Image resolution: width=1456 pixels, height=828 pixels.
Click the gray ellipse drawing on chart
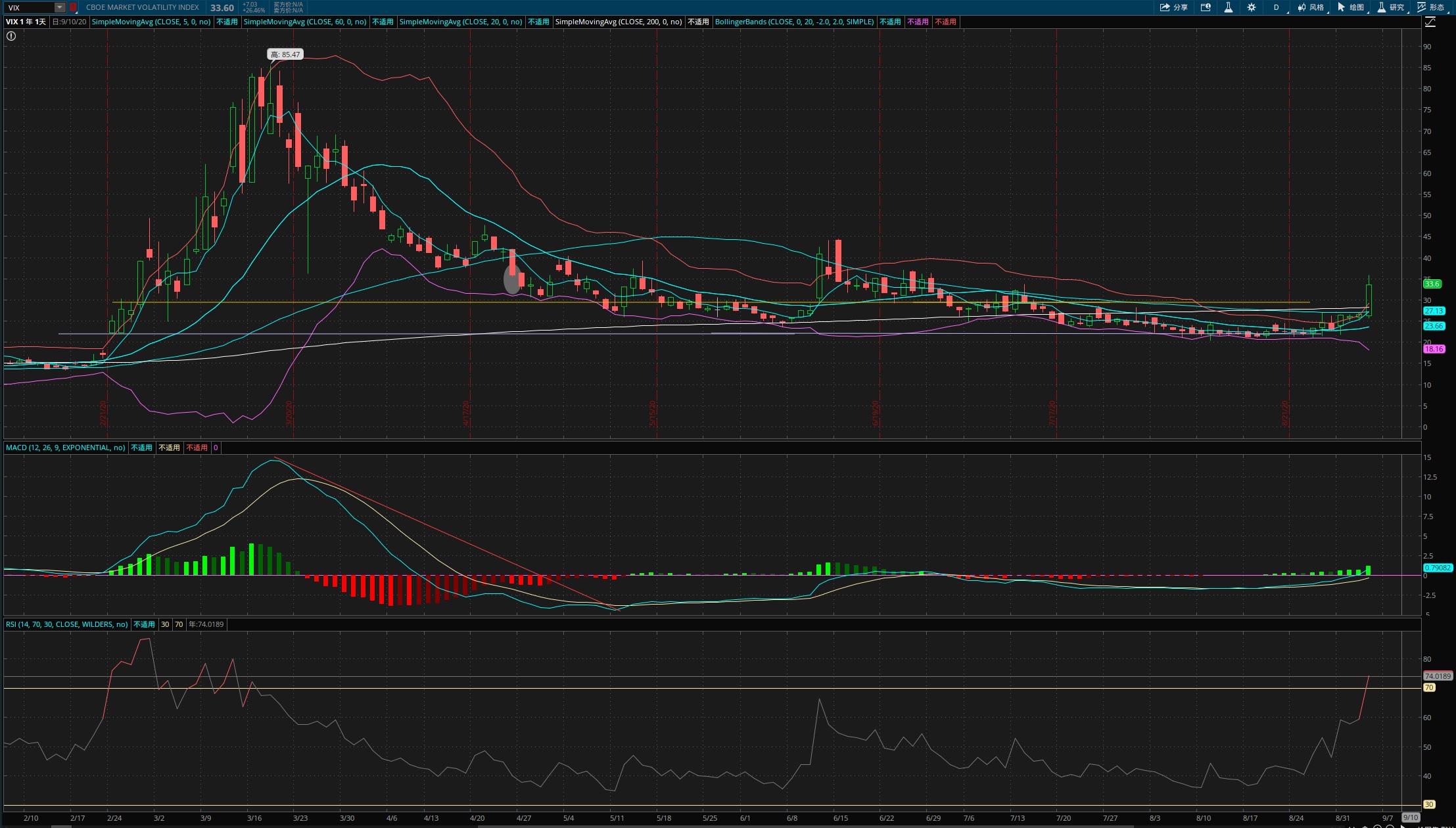click(x=513, y=279)
